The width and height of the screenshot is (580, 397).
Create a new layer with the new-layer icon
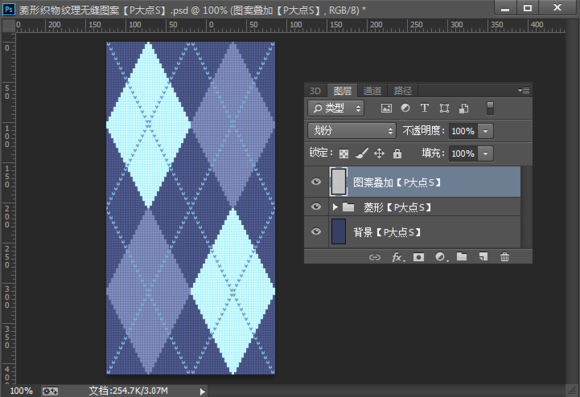tap(483, 257)
